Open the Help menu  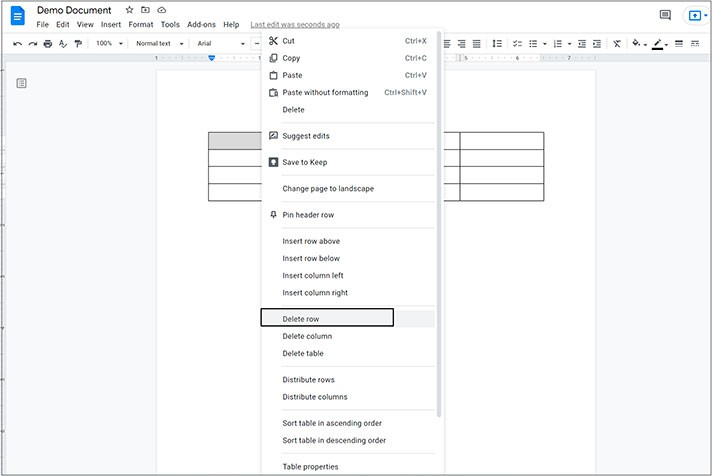point(231,25)
